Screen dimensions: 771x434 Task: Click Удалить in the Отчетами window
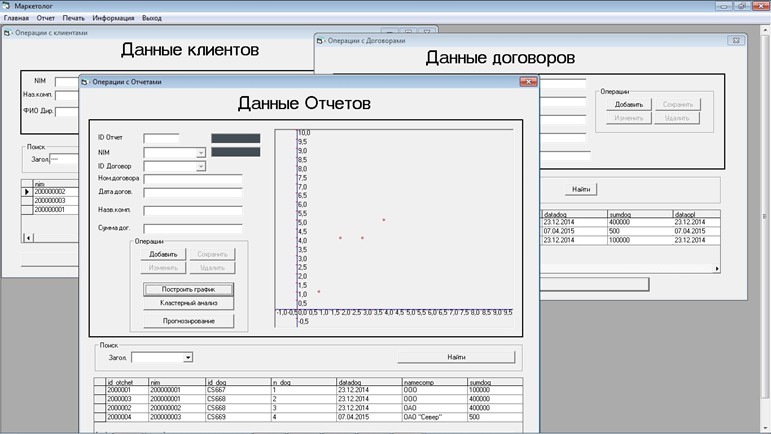coord(212,268)
